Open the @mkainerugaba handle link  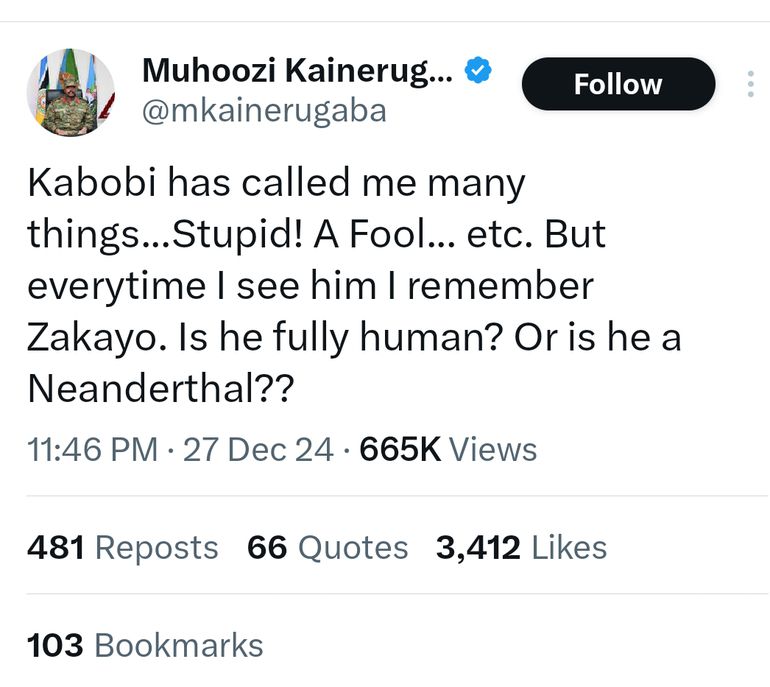[264, 110]
